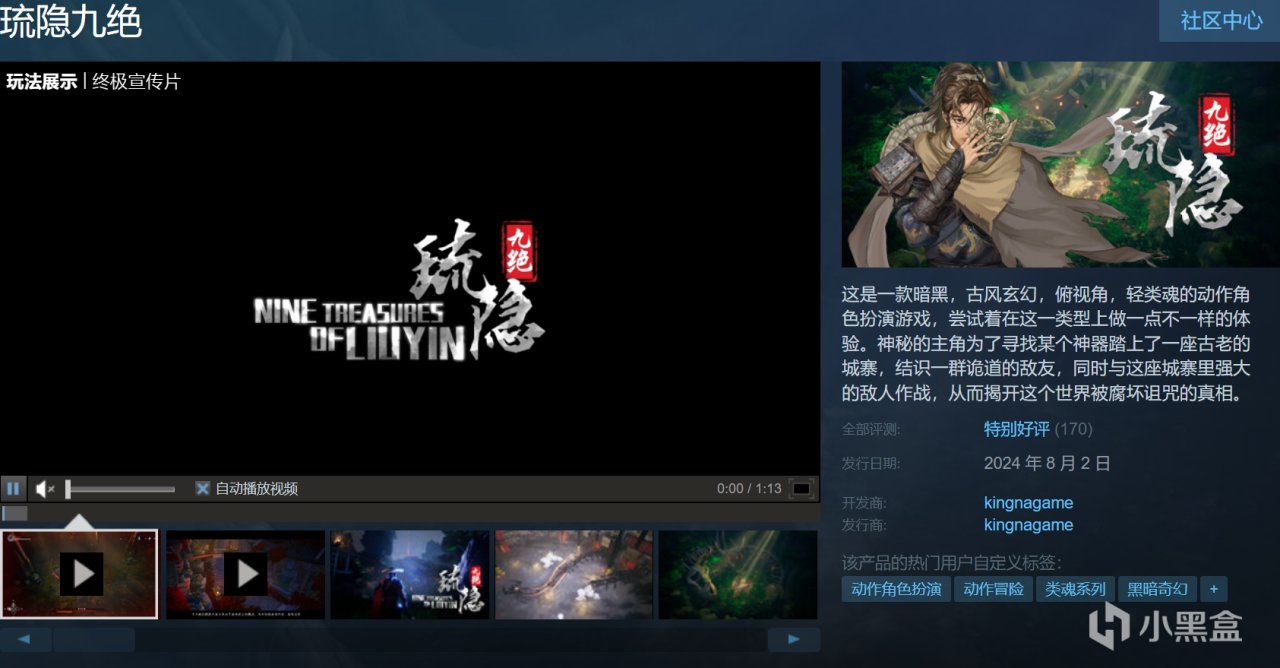Enter fullscreen using the fullscreen icon
This screenshot has height=668, width=1280.
(x=801, y=489)
